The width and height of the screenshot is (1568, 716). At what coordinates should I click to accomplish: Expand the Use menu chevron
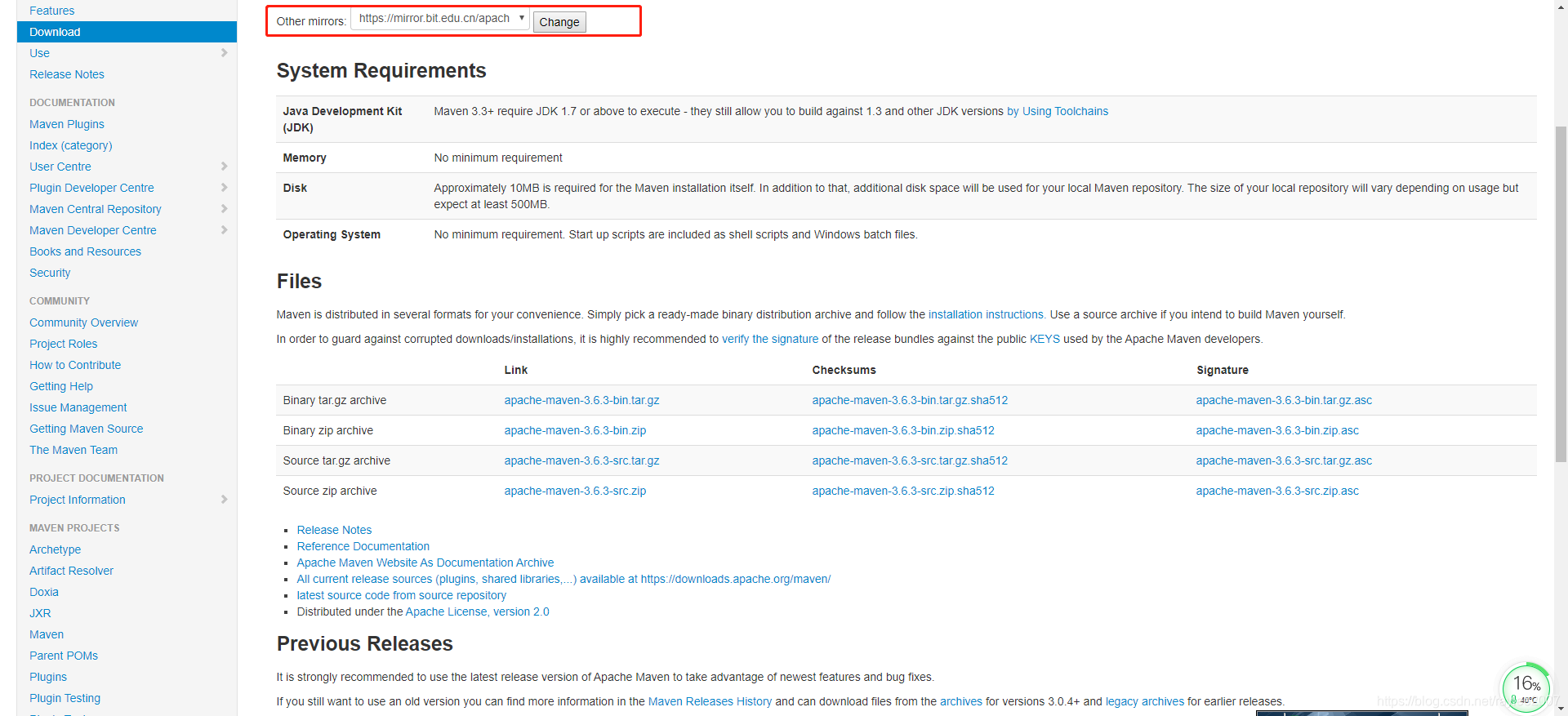[x=224, y=53]
